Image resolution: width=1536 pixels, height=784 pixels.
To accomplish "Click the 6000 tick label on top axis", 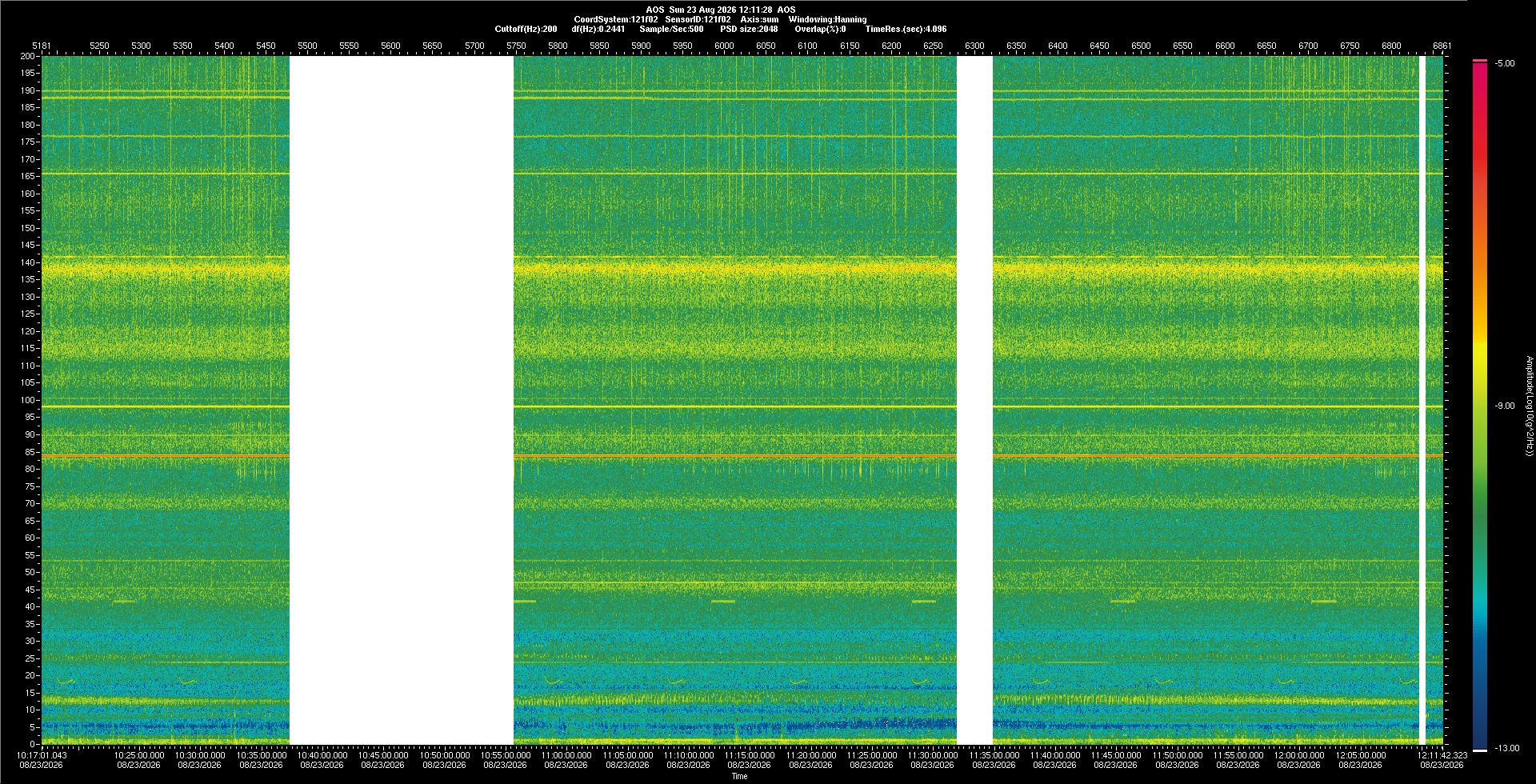I will (x=724, y=46).
